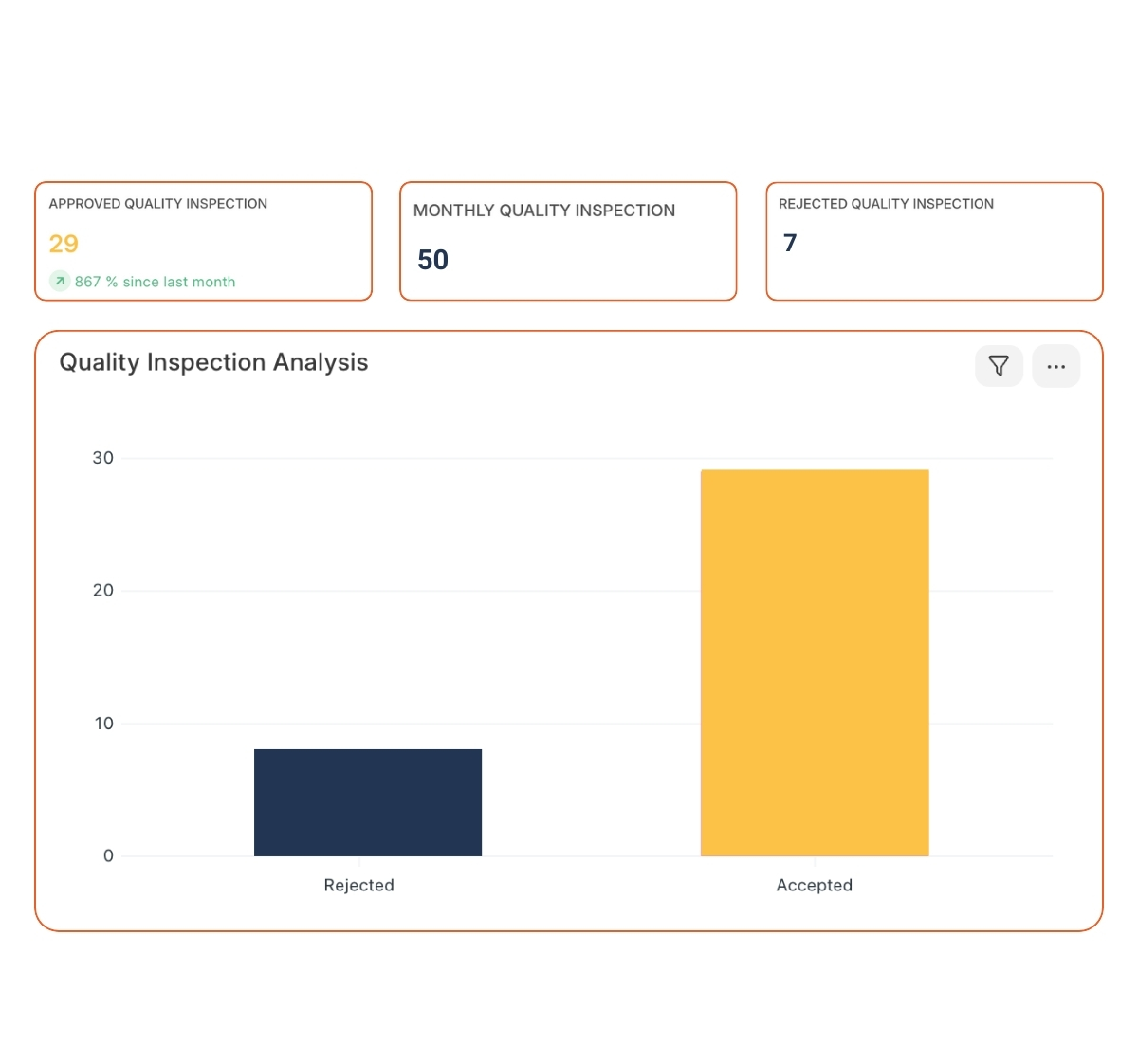
Task: Open the Rejected Quality Inspection card title
Action: point(886,204)
